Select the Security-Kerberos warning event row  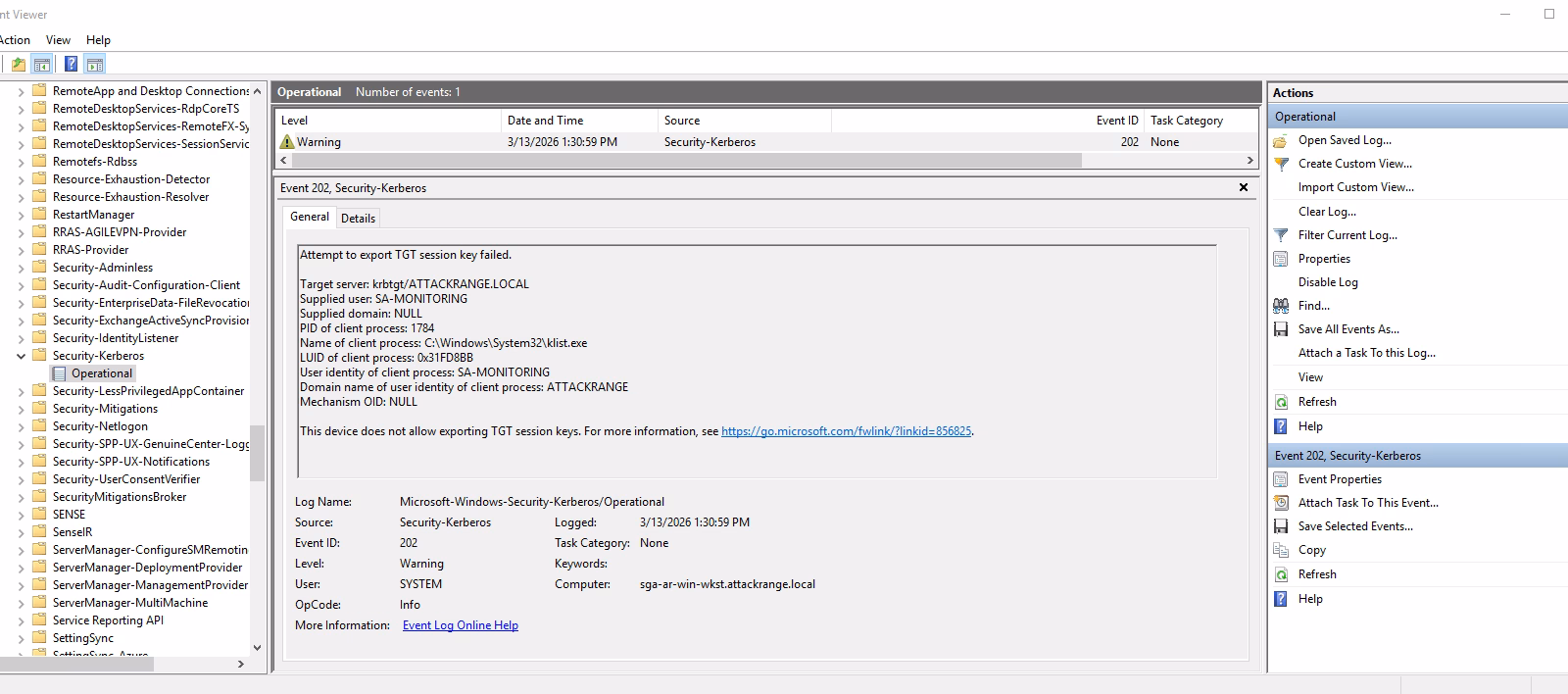click(x=765, y=142)
